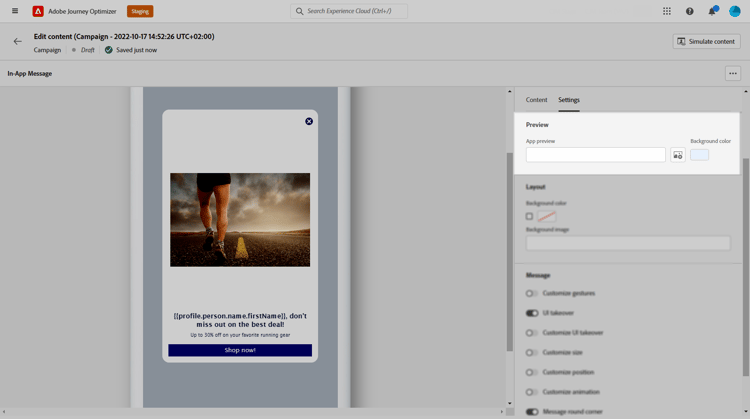Viewport: 750px width, 419px height.
Task: Open the user profile avatar
Action: pyautogui.click(x=735, y=11)
